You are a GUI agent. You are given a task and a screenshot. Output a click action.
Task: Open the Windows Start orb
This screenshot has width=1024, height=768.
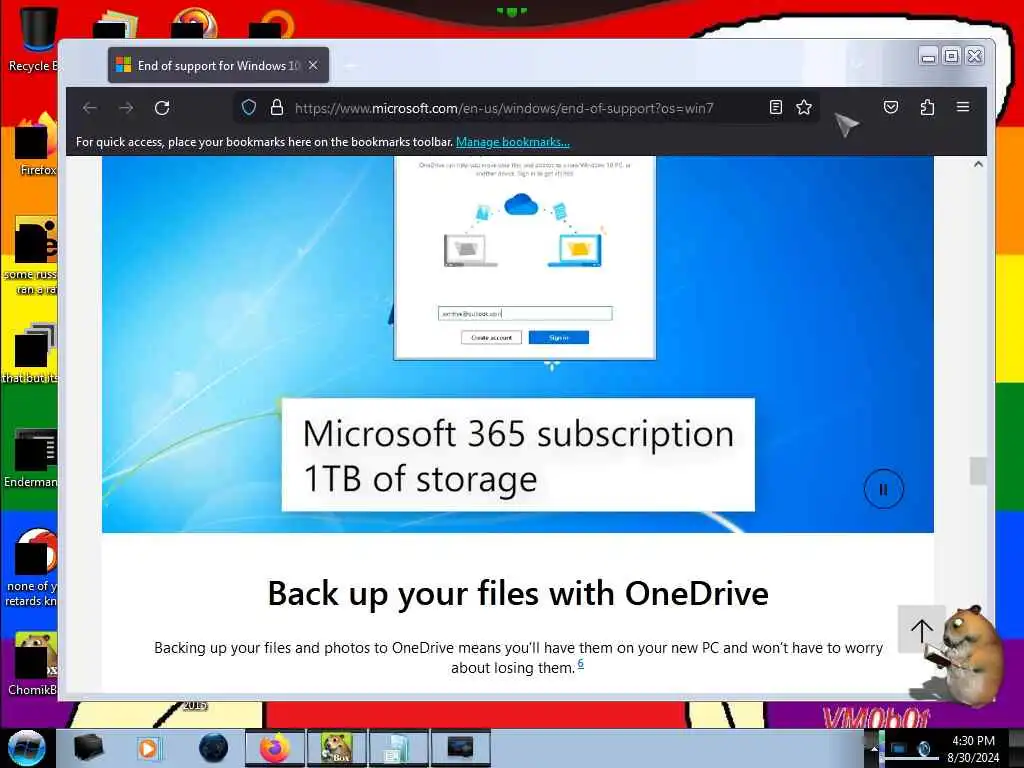(27, 748)
